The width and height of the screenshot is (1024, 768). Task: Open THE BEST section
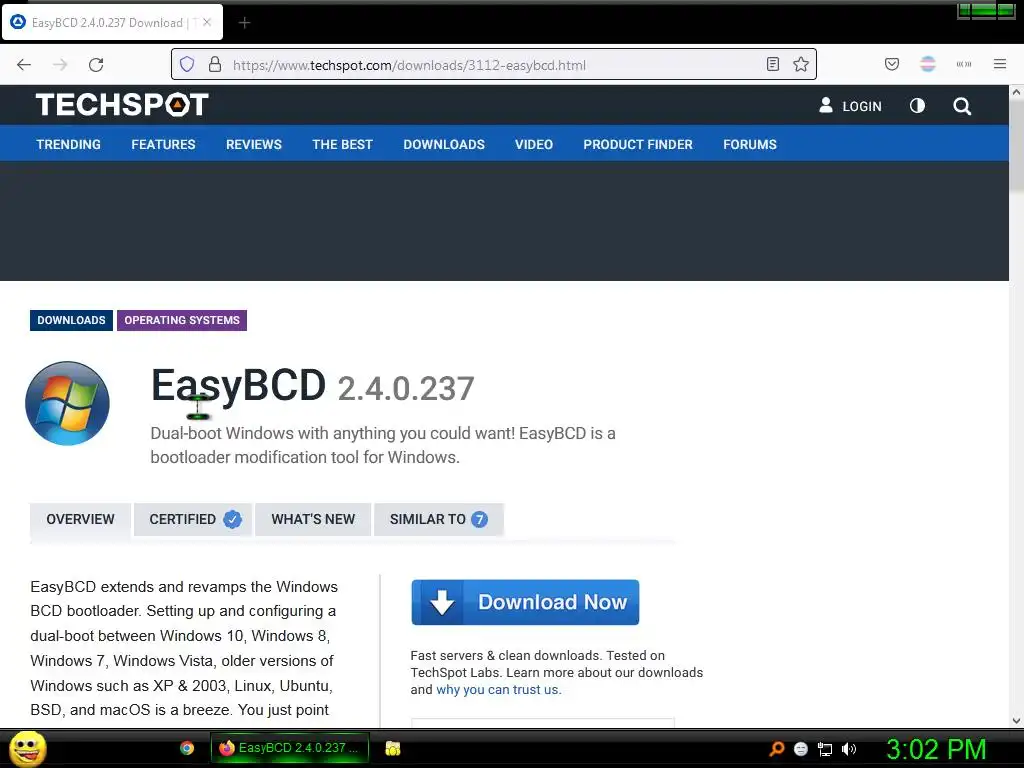(342, 144)
